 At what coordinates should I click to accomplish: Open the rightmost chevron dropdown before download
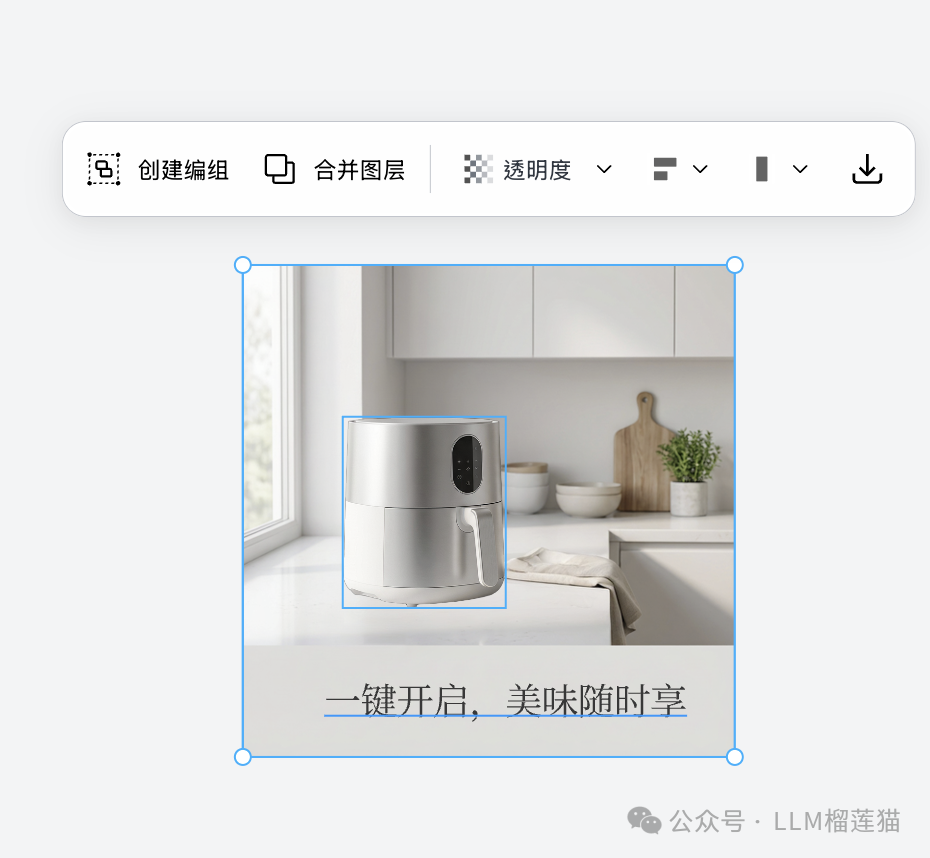click(x=799, y=169)
